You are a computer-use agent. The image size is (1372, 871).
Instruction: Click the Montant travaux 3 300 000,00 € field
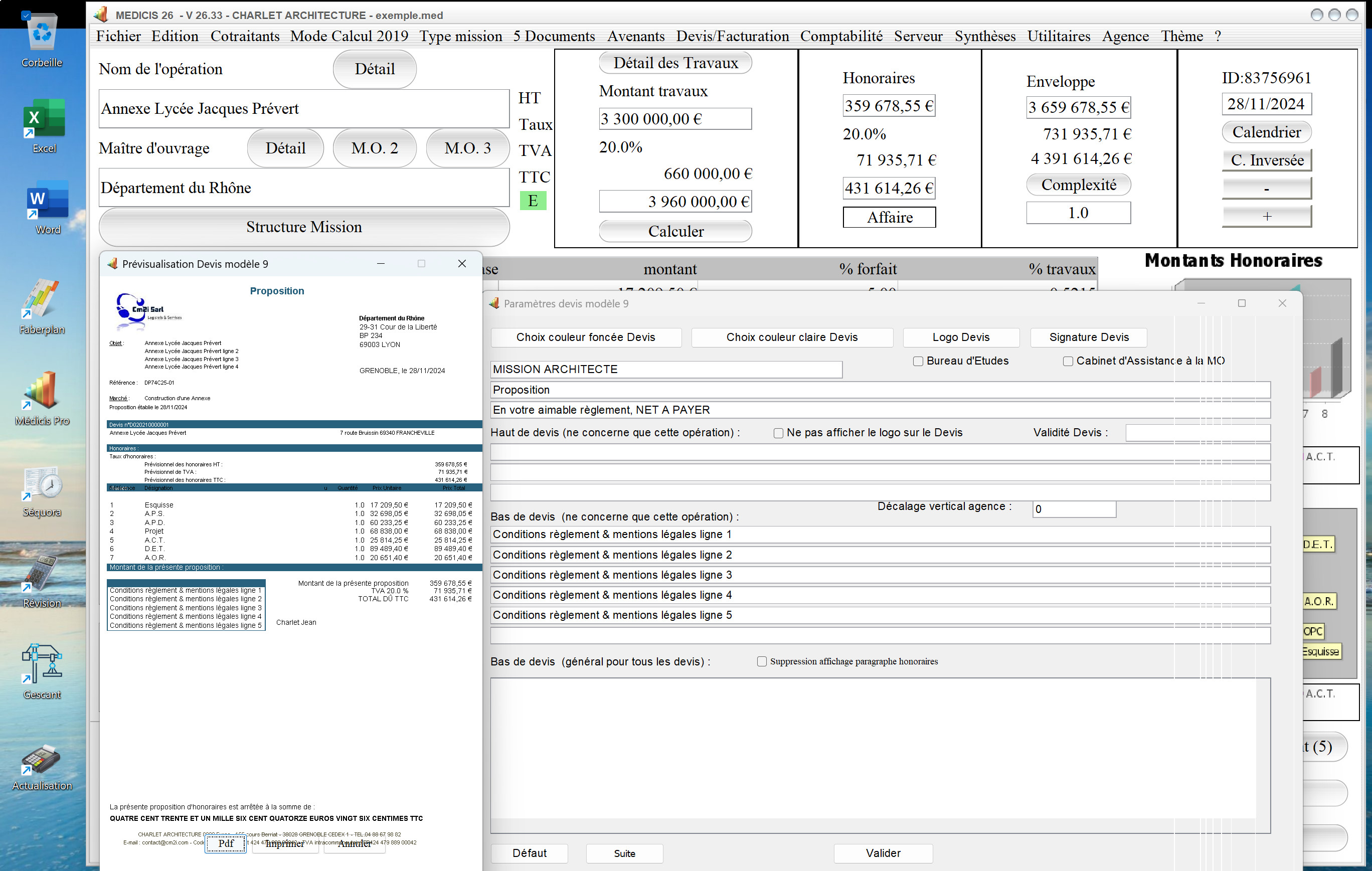tap(675, 118)
